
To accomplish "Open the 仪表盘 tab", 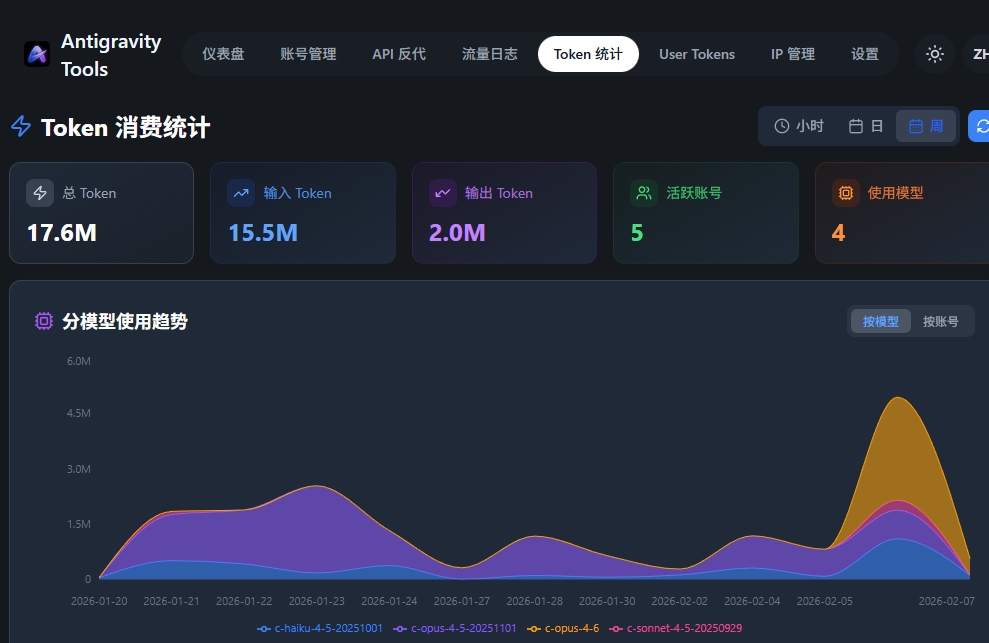I will pos(223,54).
